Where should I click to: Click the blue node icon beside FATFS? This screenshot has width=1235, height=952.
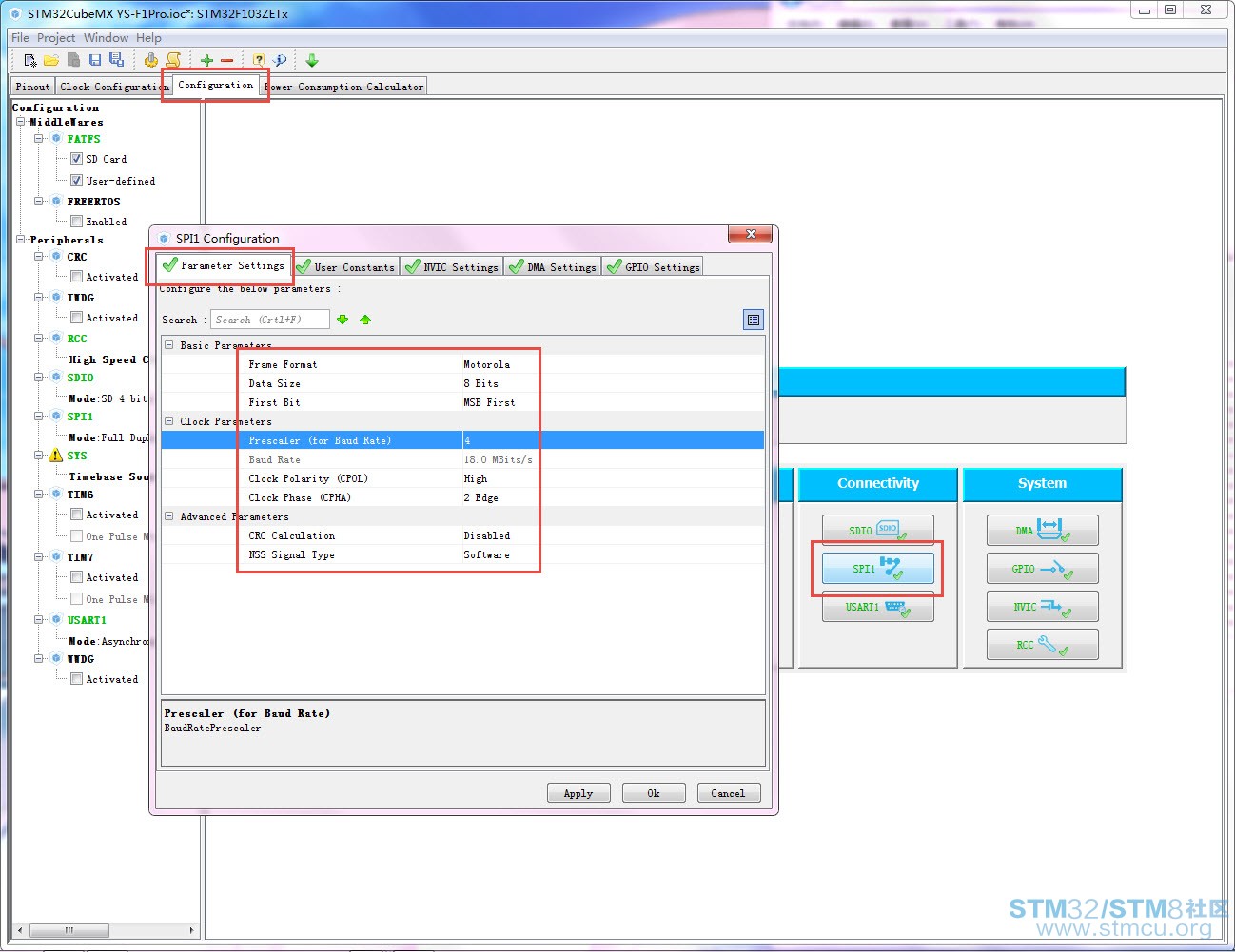click(56, 139)
